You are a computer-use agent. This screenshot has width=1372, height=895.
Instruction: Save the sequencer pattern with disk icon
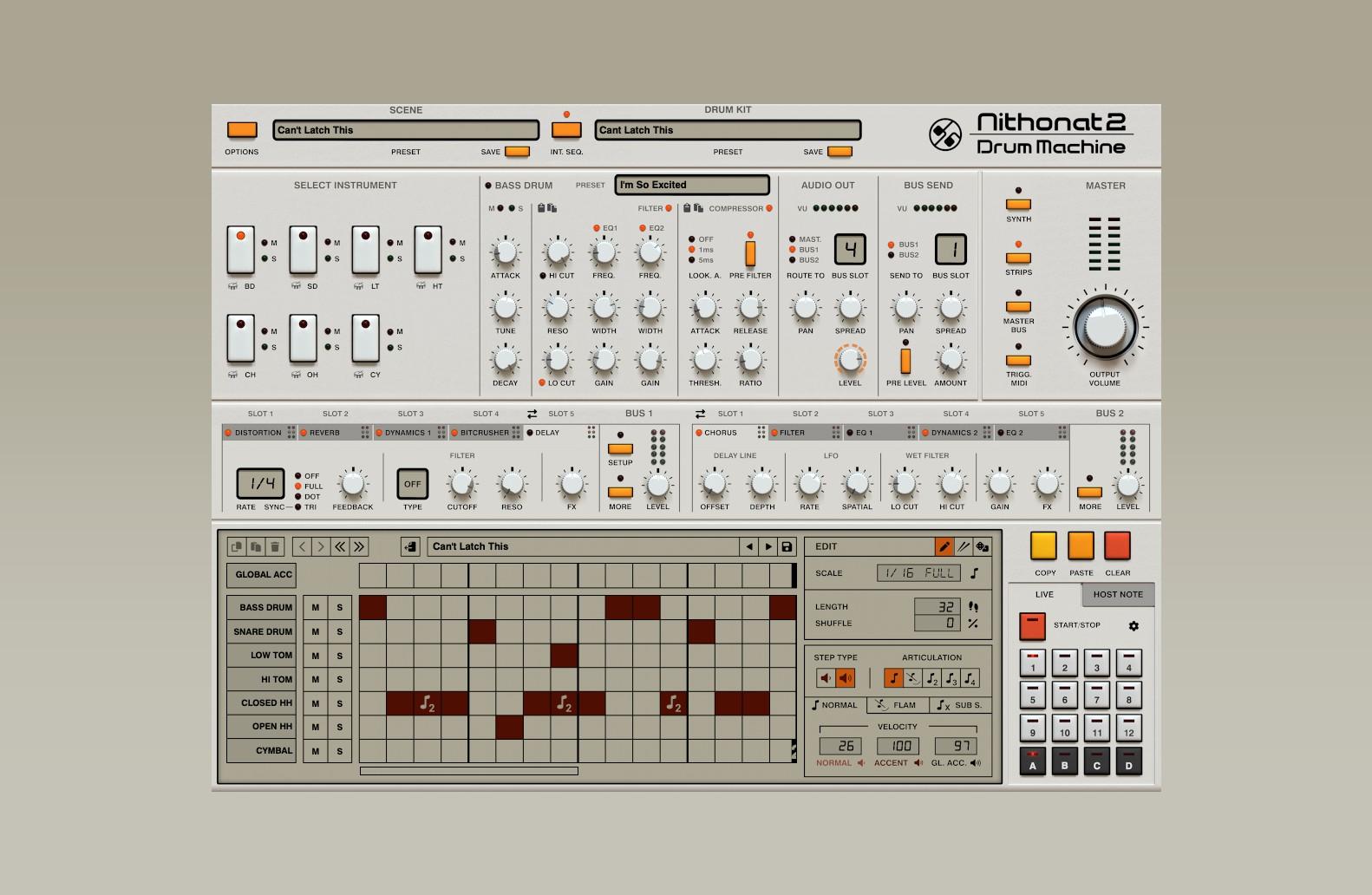pyautogui.click(x=787, y=546)
